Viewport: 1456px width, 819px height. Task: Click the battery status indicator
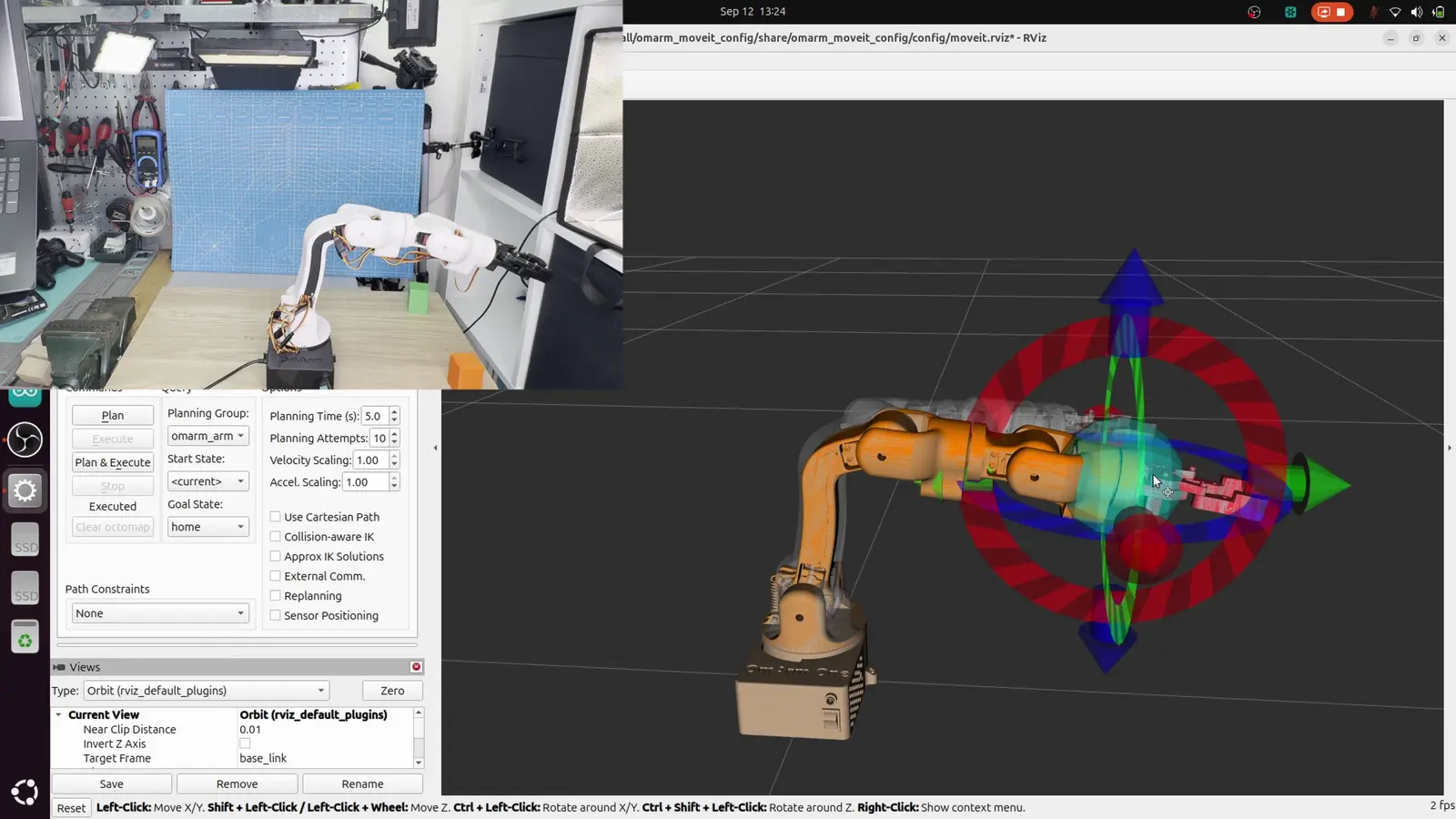(x=1439, y=12)
